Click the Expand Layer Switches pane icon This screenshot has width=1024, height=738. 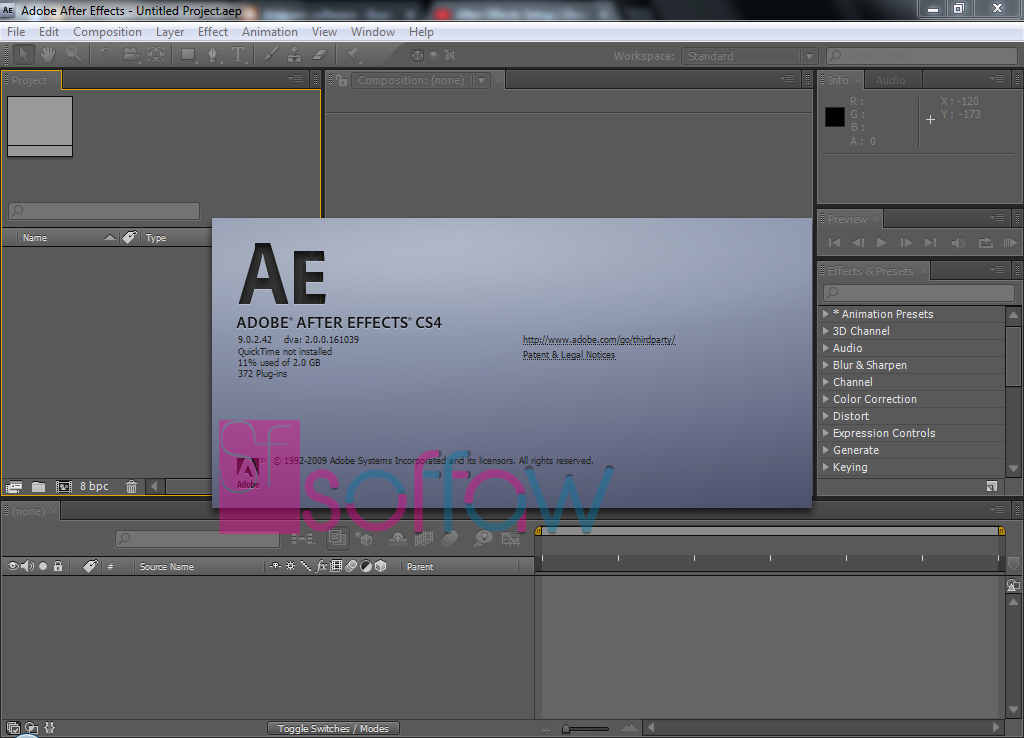click(x=13, y=728)
